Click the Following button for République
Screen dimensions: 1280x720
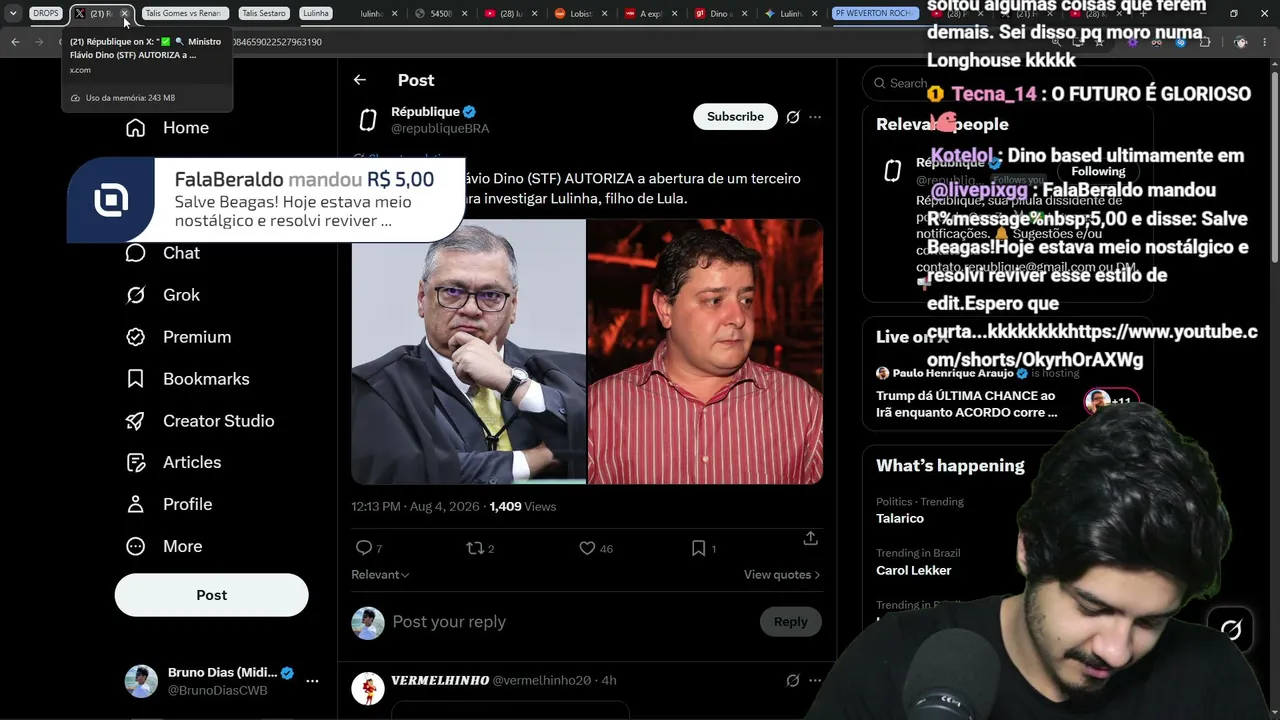[1098, 171]
